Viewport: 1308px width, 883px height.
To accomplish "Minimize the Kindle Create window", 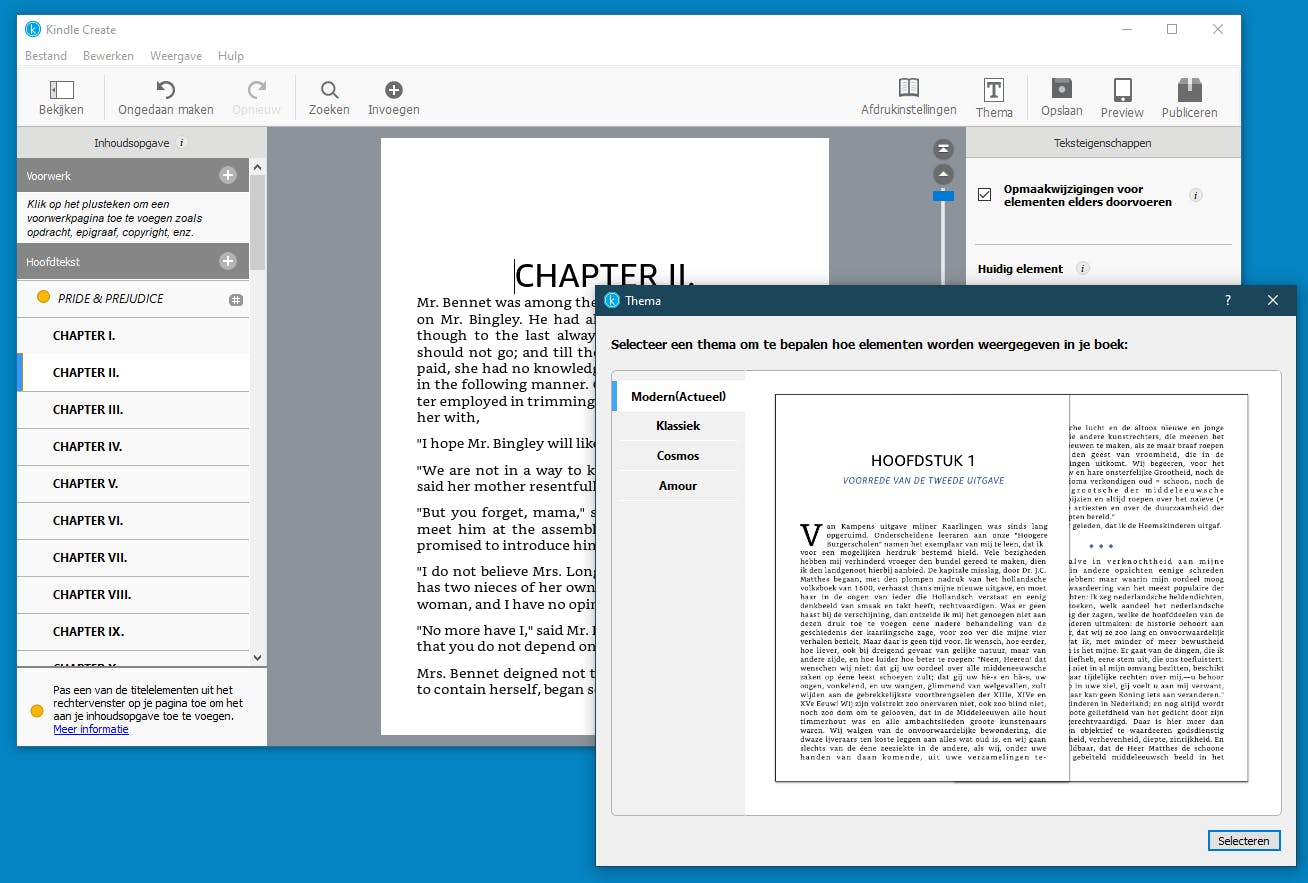I will coord(1127,29).
